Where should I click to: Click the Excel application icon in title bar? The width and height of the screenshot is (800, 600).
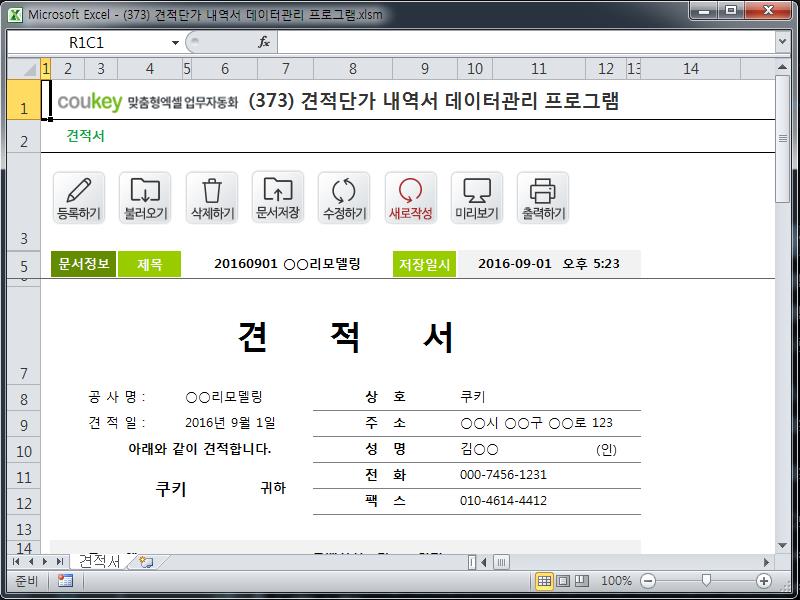tap(15, 14)
